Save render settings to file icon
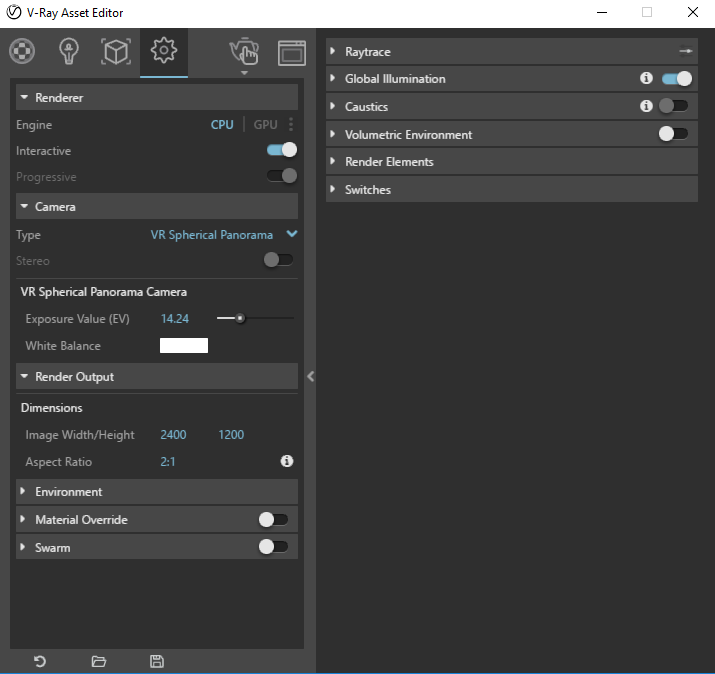 coord(157,661)
